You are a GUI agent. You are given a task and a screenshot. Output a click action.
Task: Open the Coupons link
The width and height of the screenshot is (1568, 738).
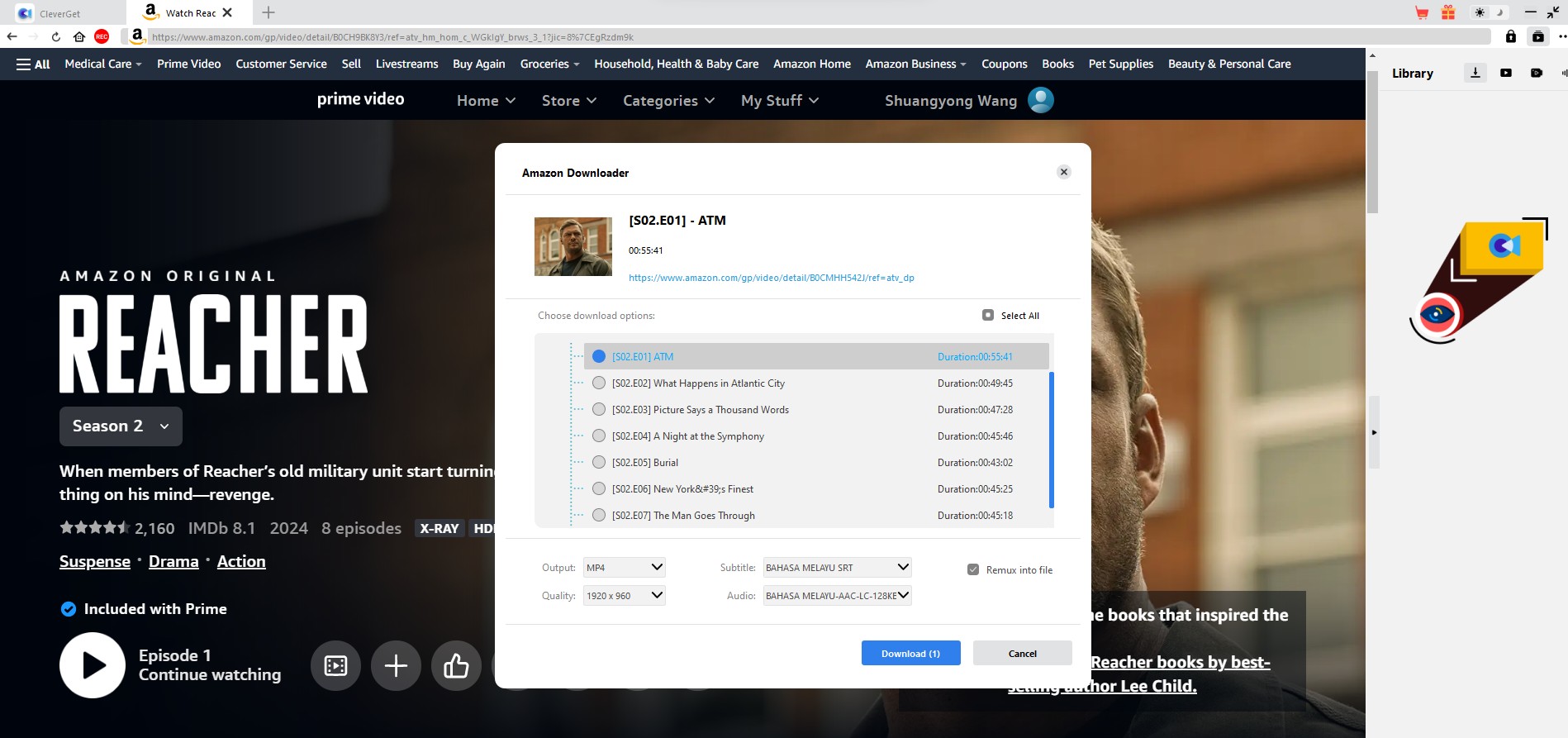pos(1004,64)
